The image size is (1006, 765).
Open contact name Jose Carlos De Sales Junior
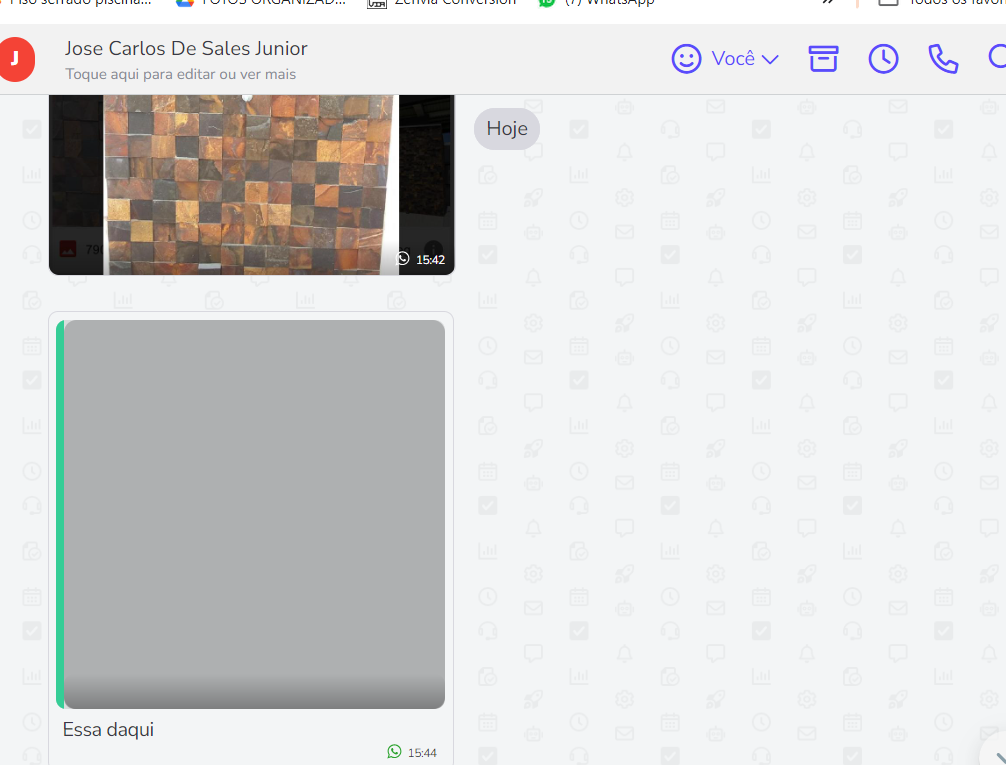pyautogui.click(x=186, y=48)
